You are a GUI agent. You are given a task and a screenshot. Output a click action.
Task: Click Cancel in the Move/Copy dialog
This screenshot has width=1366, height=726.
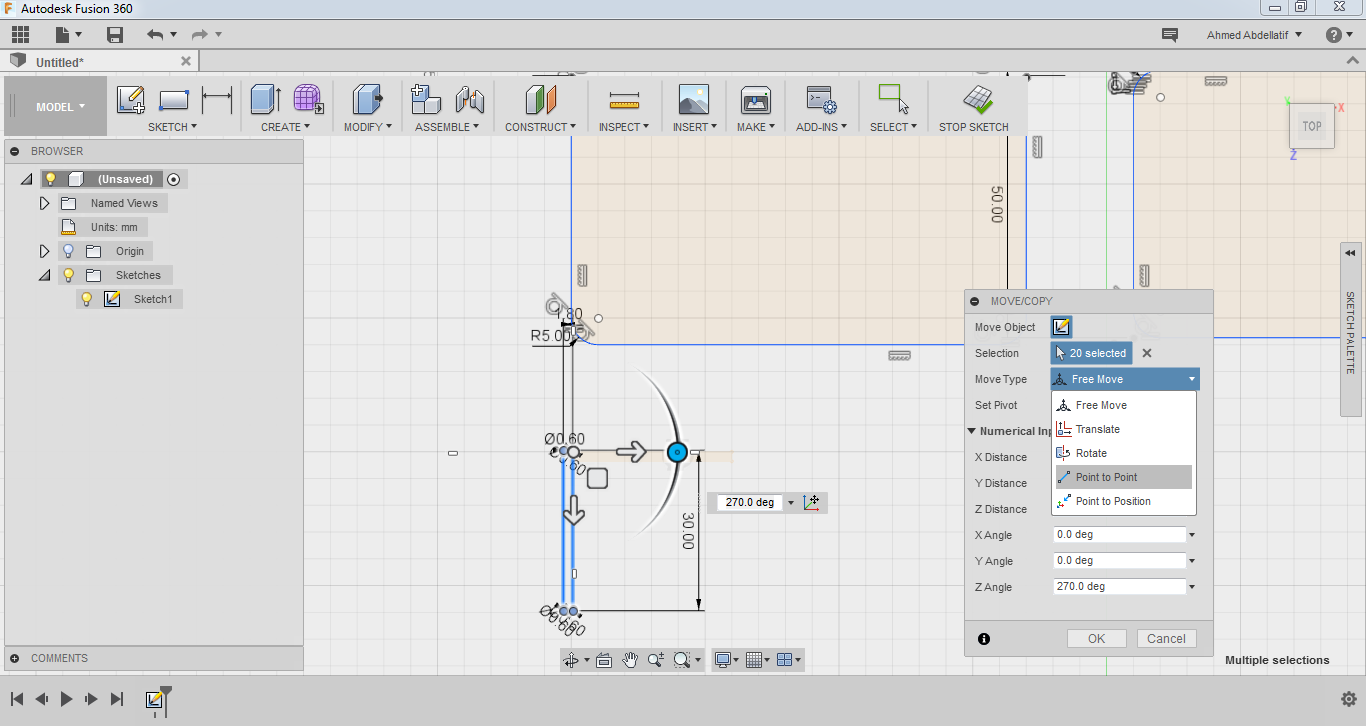point(1166,638)
